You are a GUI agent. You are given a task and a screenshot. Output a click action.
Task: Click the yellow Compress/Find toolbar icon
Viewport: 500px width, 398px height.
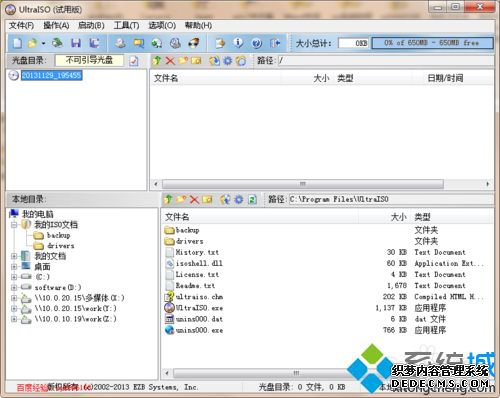[x=139, y=43]
